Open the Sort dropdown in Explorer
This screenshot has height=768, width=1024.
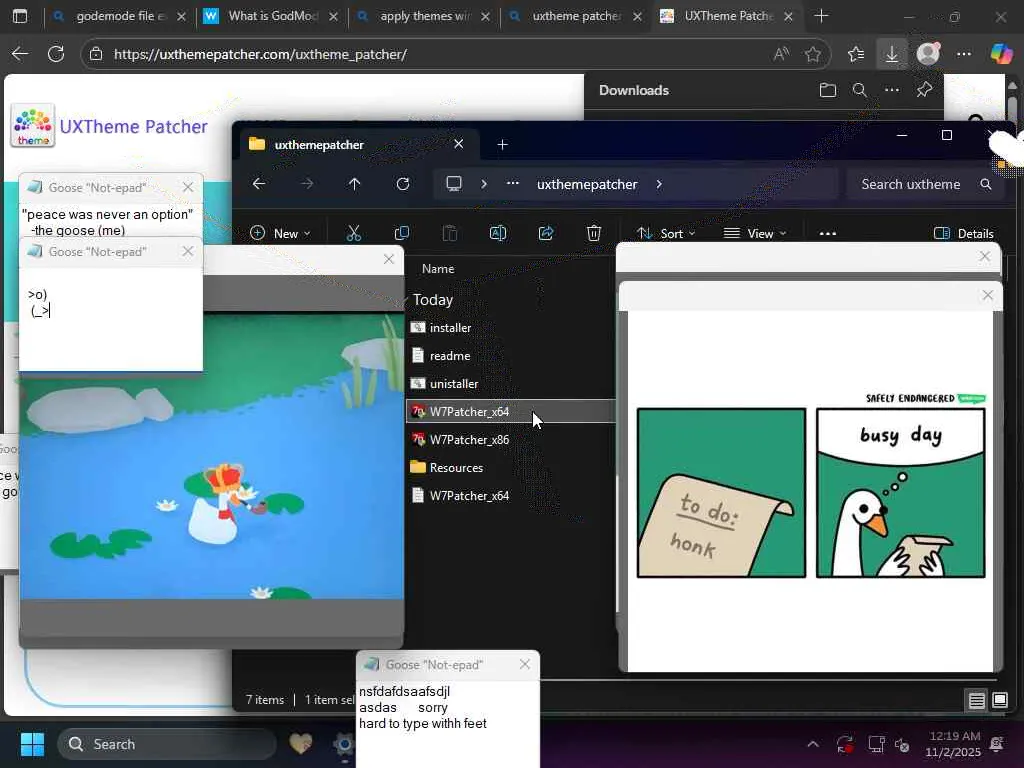click(x=666, y=233)
